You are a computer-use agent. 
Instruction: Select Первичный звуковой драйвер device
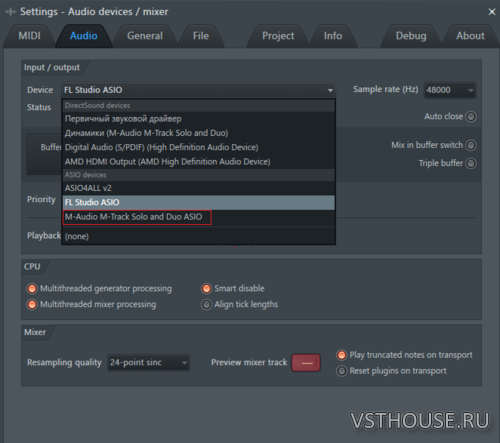(x=199, y=119)
